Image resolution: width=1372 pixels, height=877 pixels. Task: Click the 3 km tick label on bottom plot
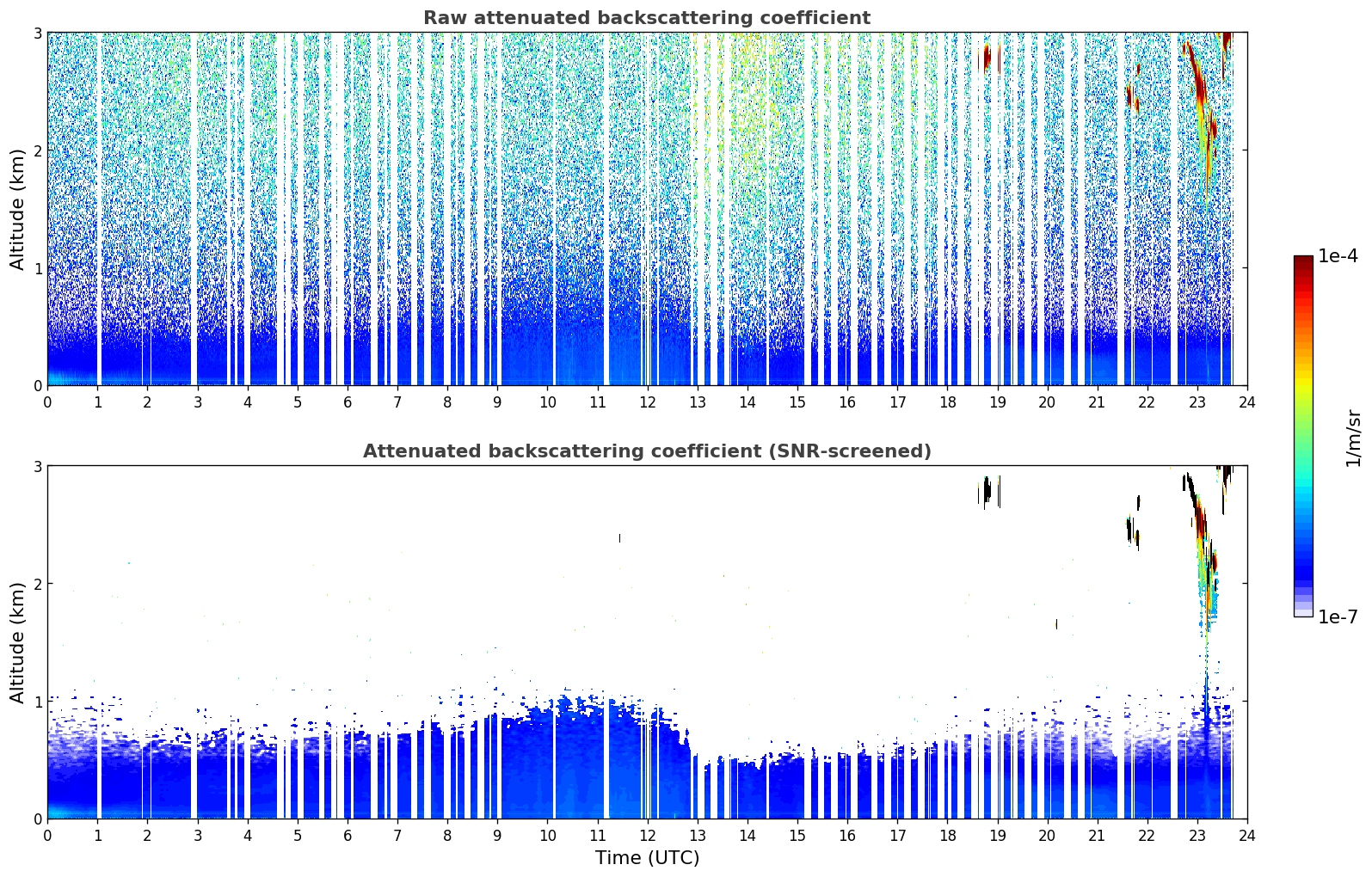(x=37, y=466)
